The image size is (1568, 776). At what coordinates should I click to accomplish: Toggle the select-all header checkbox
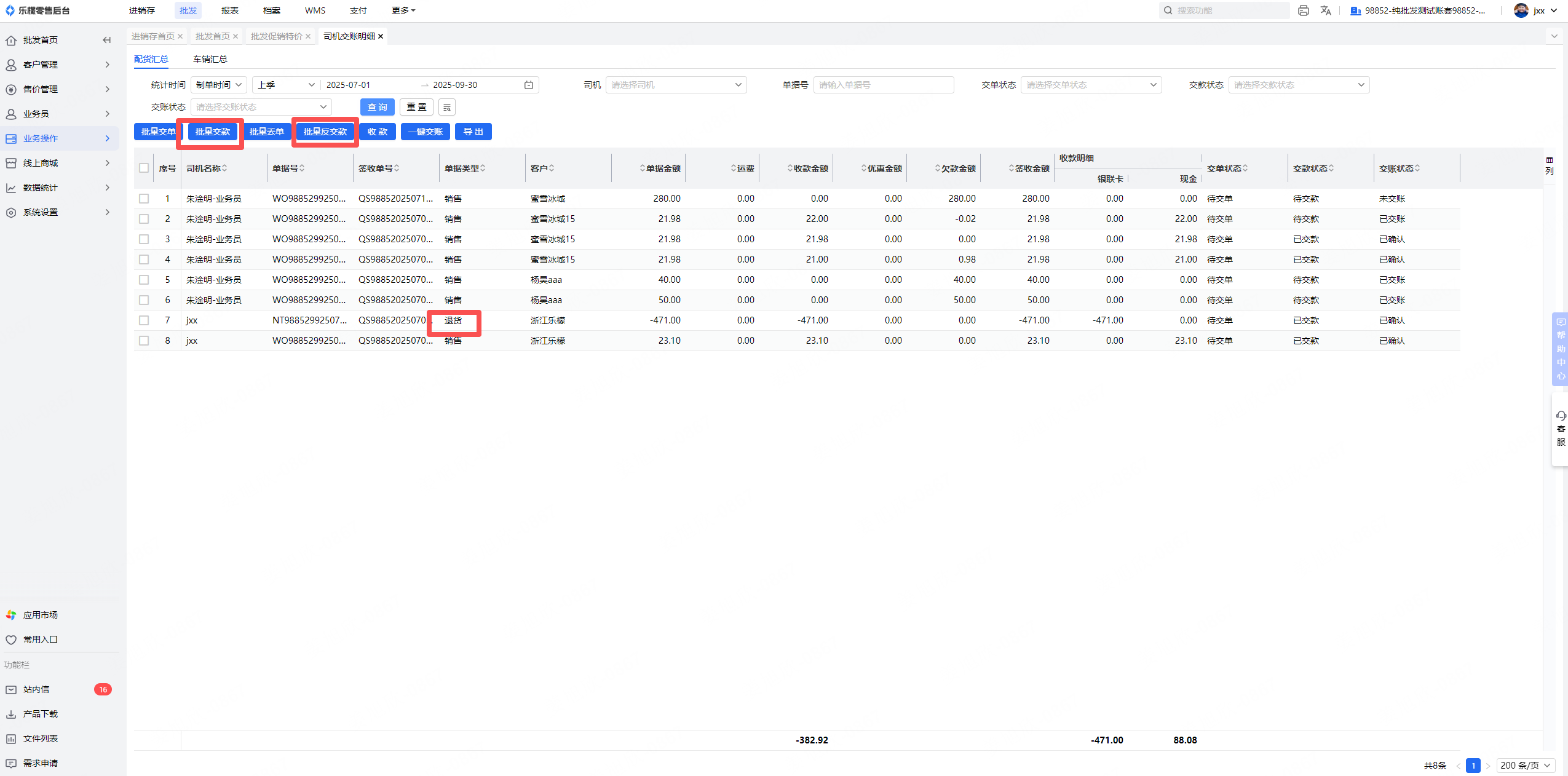(x=144, y=168)
